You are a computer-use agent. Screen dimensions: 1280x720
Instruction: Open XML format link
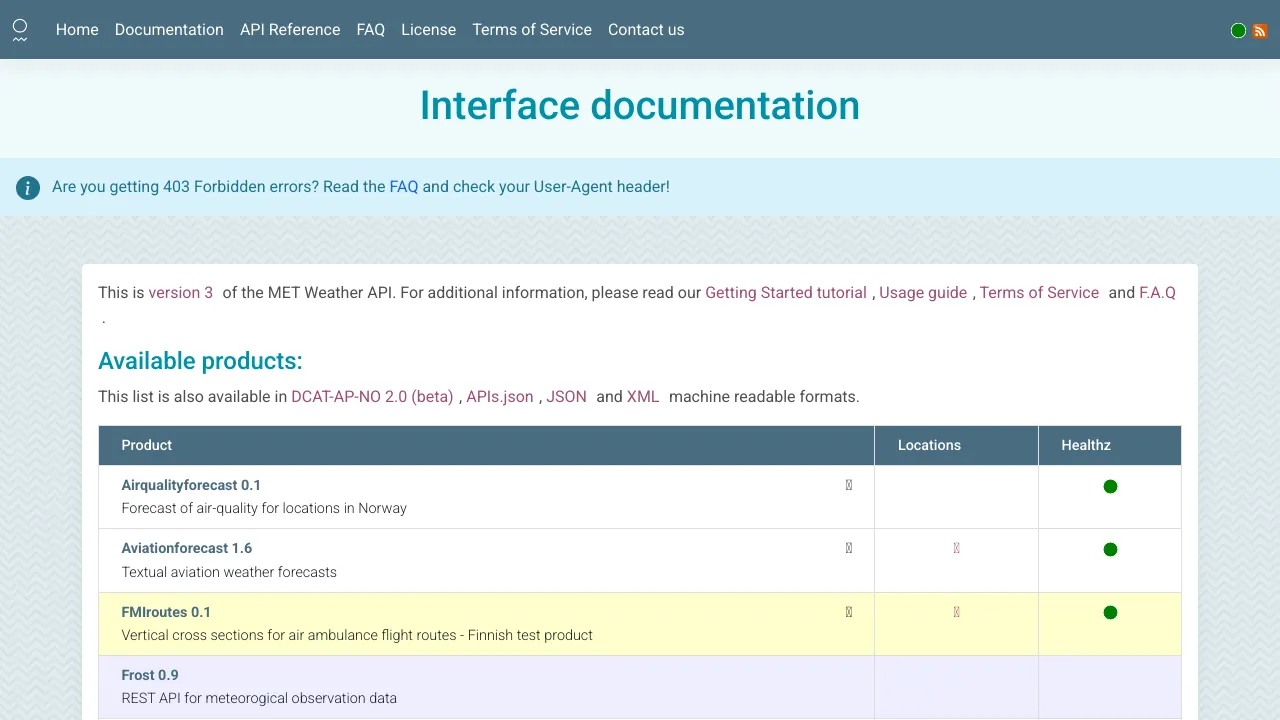click(643, 397)
